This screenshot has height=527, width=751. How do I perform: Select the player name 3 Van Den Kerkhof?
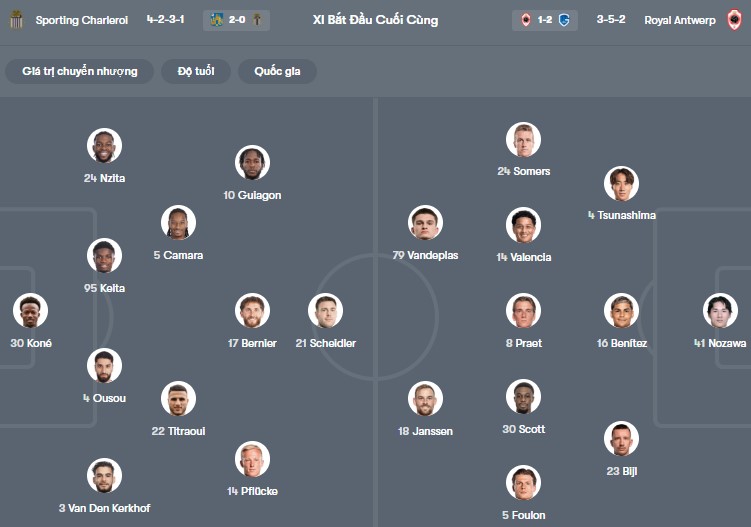104,508
